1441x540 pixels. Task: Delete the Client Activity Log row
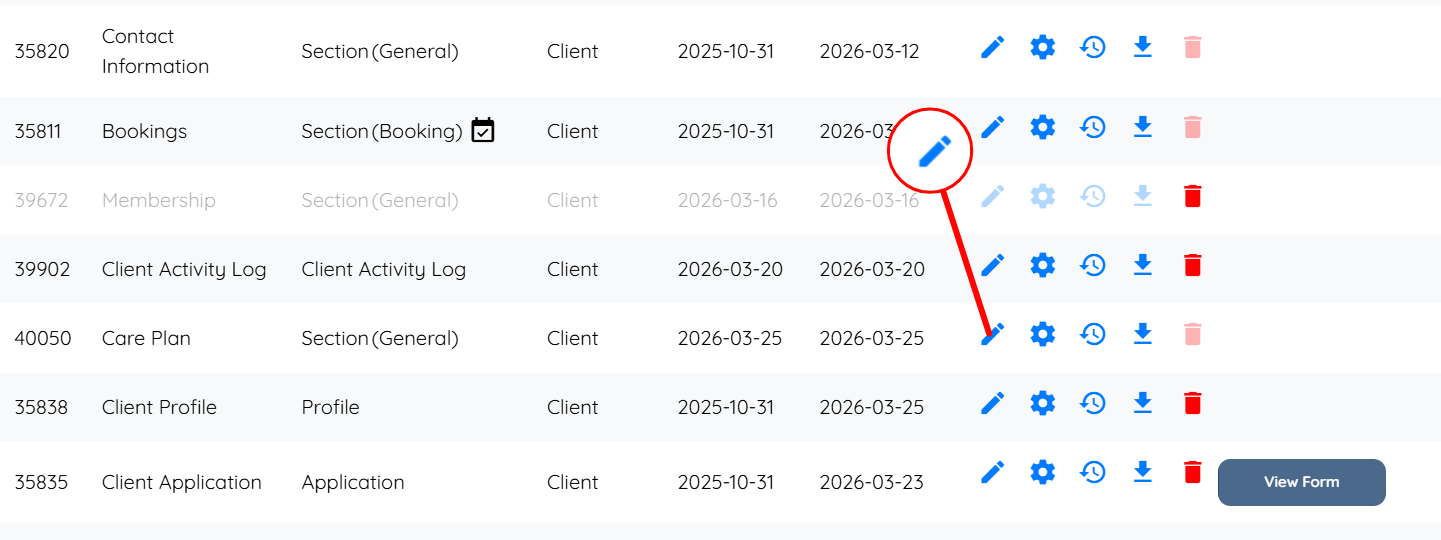(1192, 265)
